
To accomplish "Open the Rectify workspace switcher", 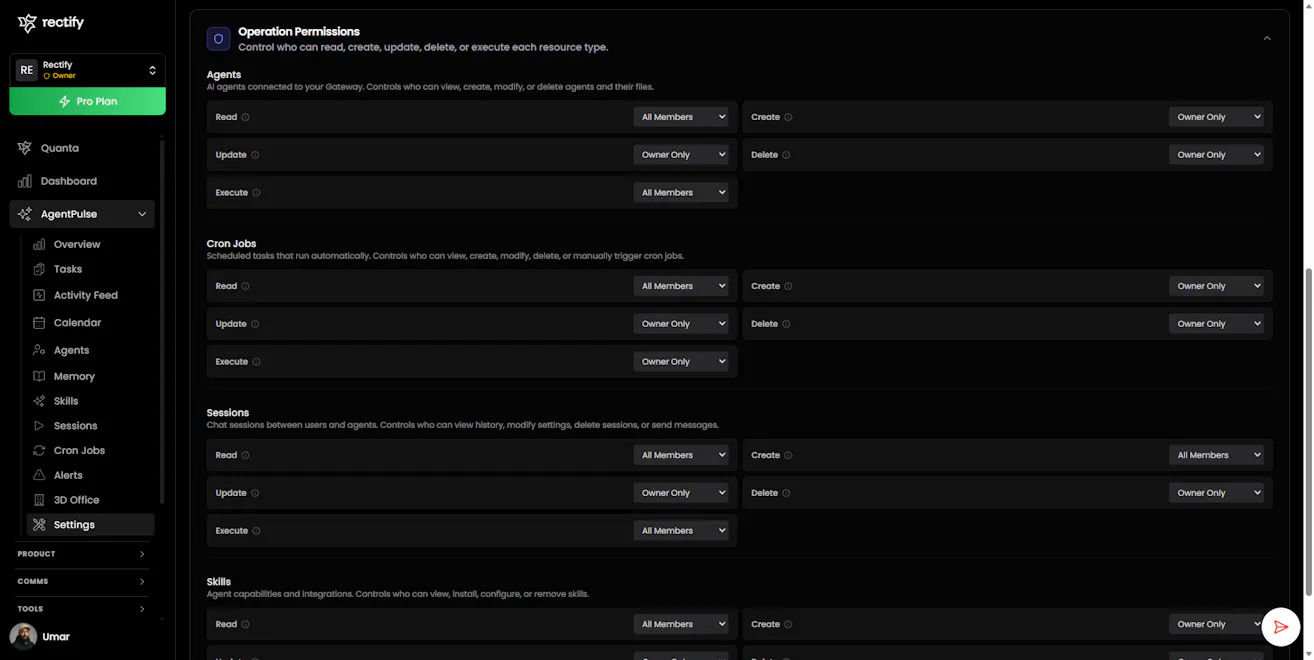I will coord(88,70).
